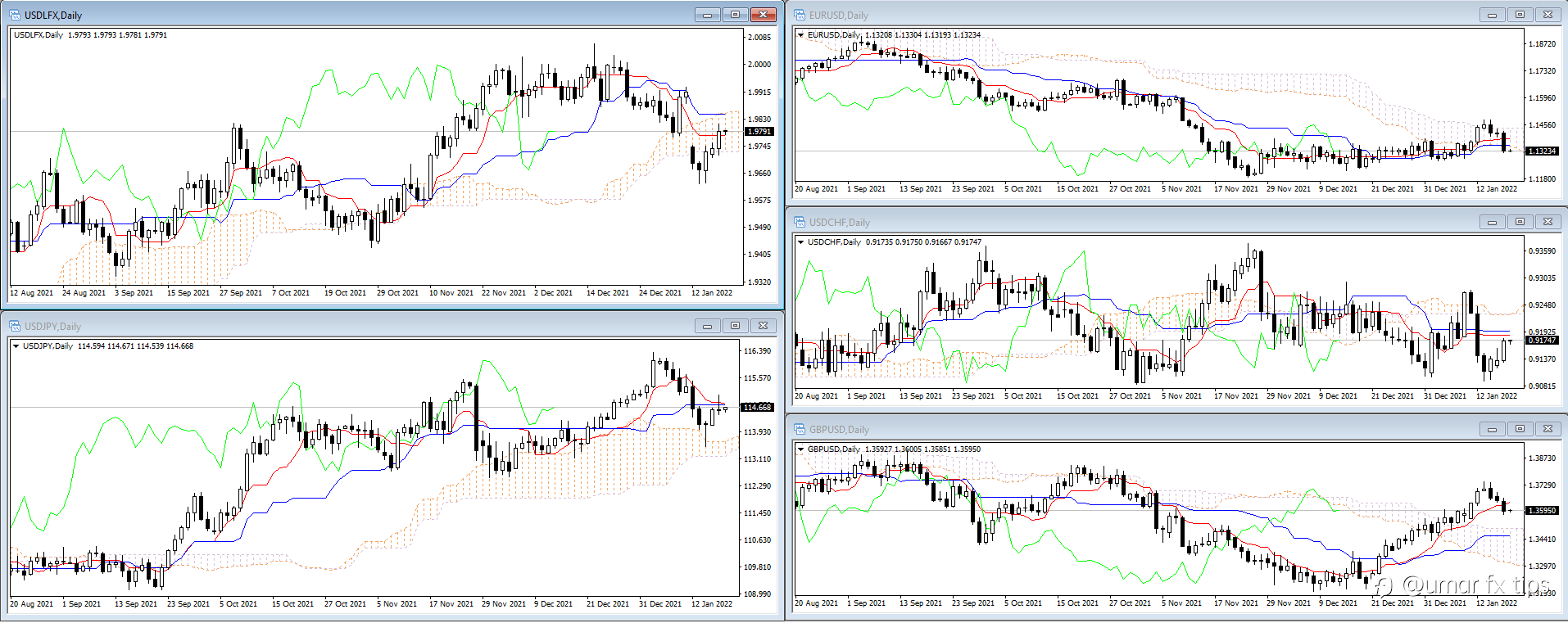
Task: Maximize the GBPUSD,Daily chart window
Action: (1520, 429)
